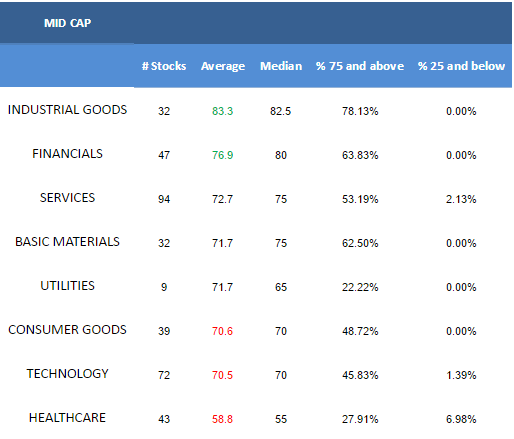This screenshot has width=514, height=439.
Task: Click the green 83.3 average value
Action: (x=222, y=111)
